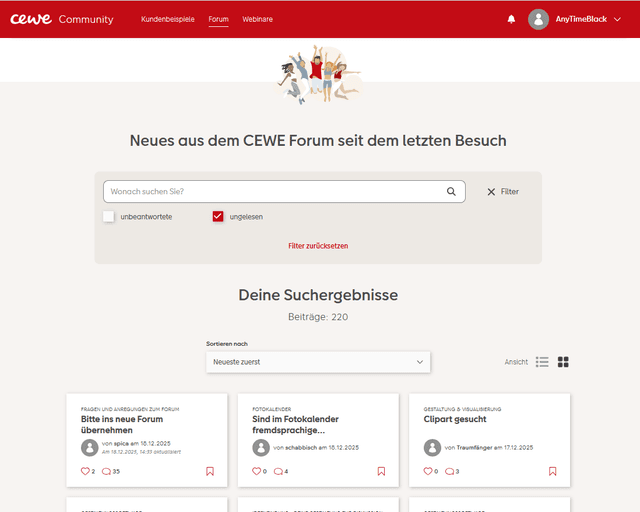The image size is (640, 512).
Task: Open post Sind im Fotokalender fremdsprachige...
Action: coord(296,425)
